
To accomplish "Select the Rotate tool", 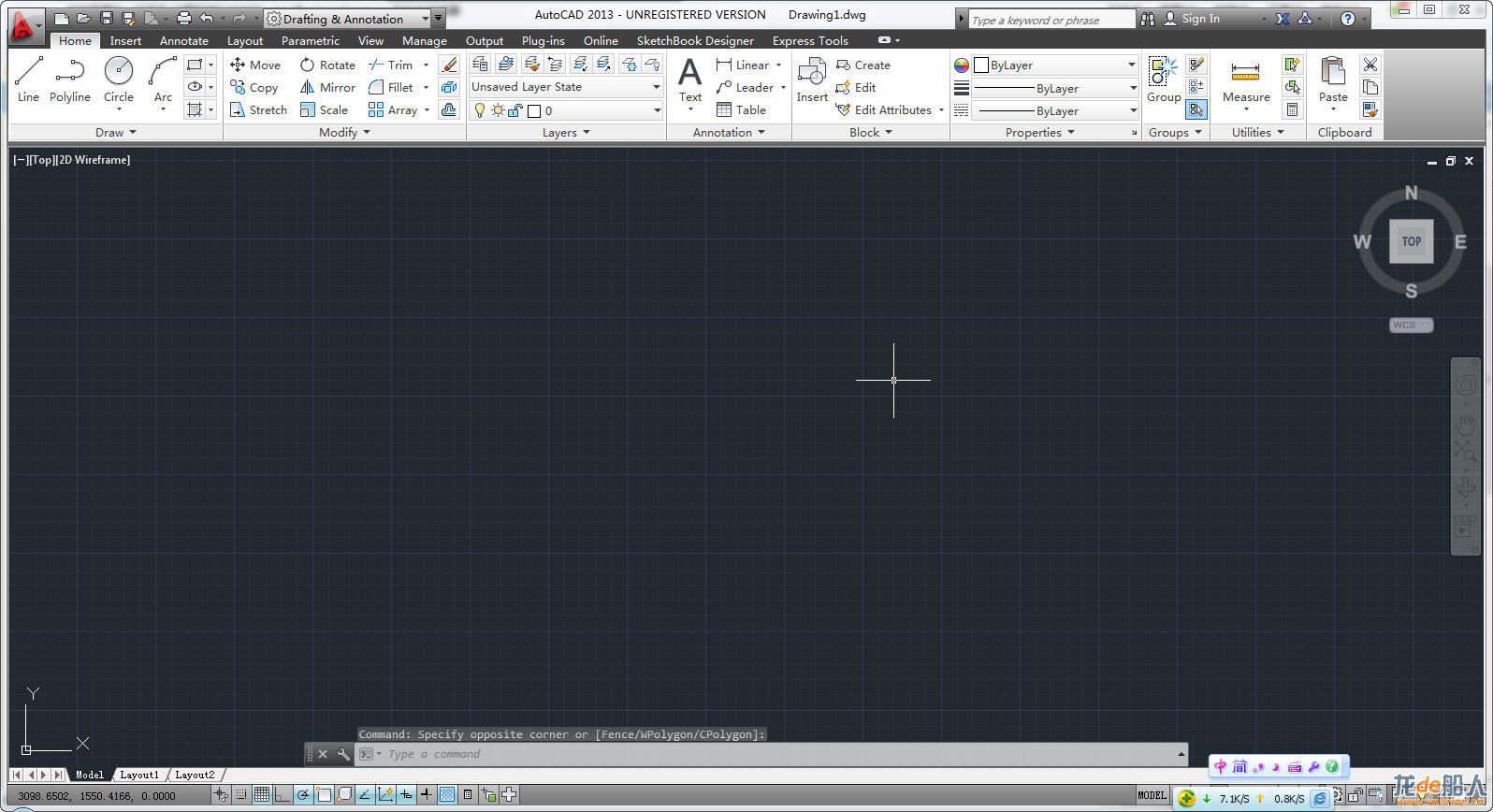I will point(327,65).
